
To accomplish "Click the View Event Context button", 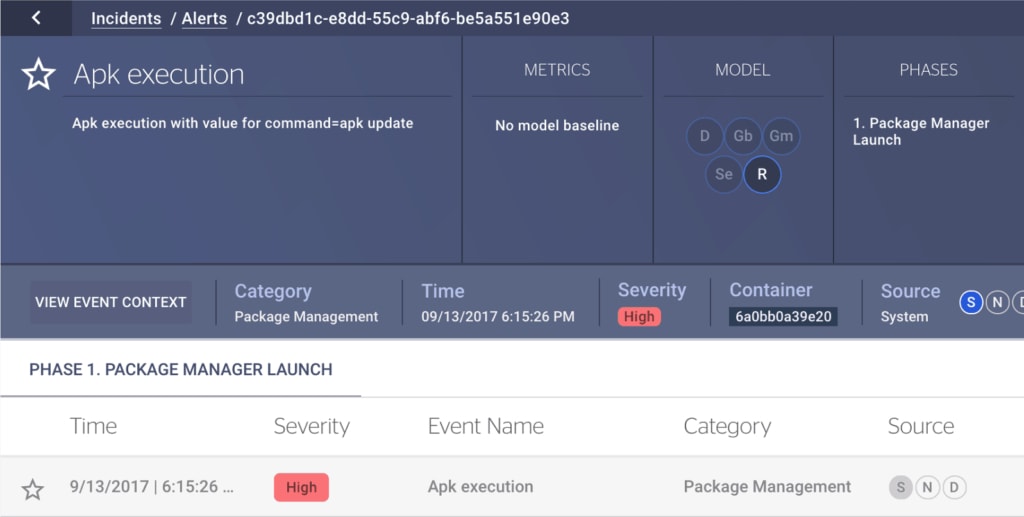I will pos(111,302).
